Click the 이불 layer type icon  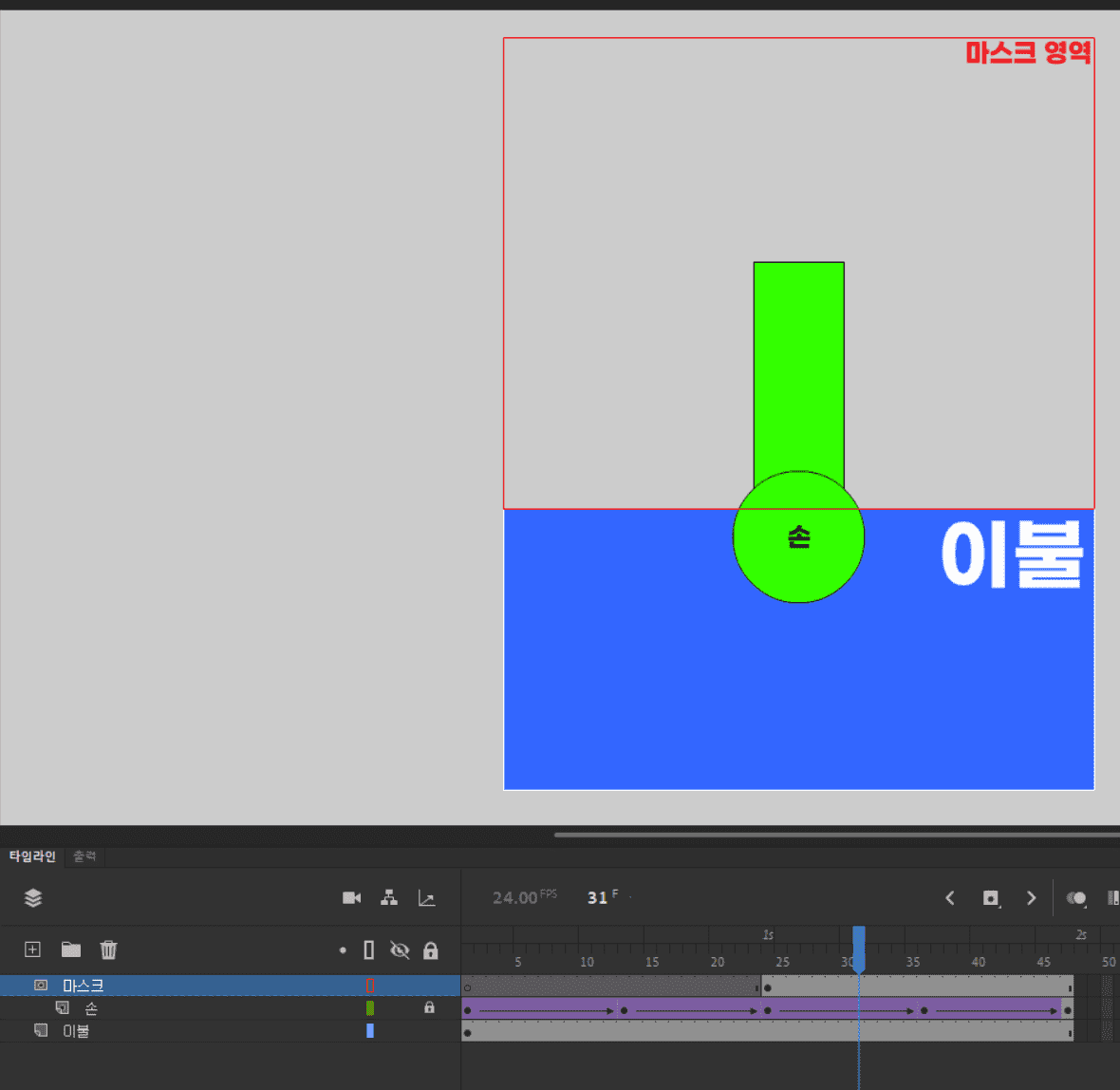pyautogui.click(x=41, y=1031)
